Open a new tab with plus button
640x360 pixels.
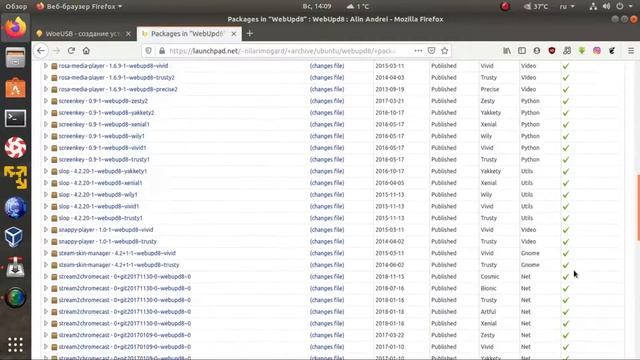click(x=249, y=33)
